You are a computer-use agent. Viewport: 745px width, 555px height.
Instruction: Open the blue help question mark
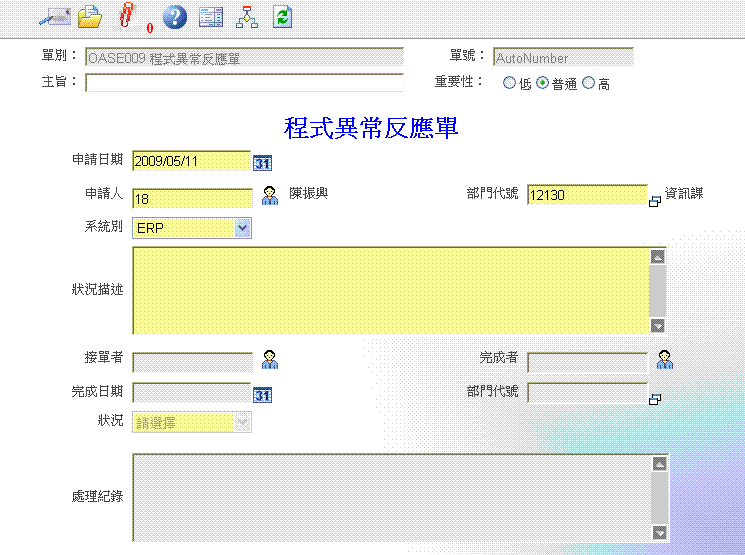click(175, 16)
